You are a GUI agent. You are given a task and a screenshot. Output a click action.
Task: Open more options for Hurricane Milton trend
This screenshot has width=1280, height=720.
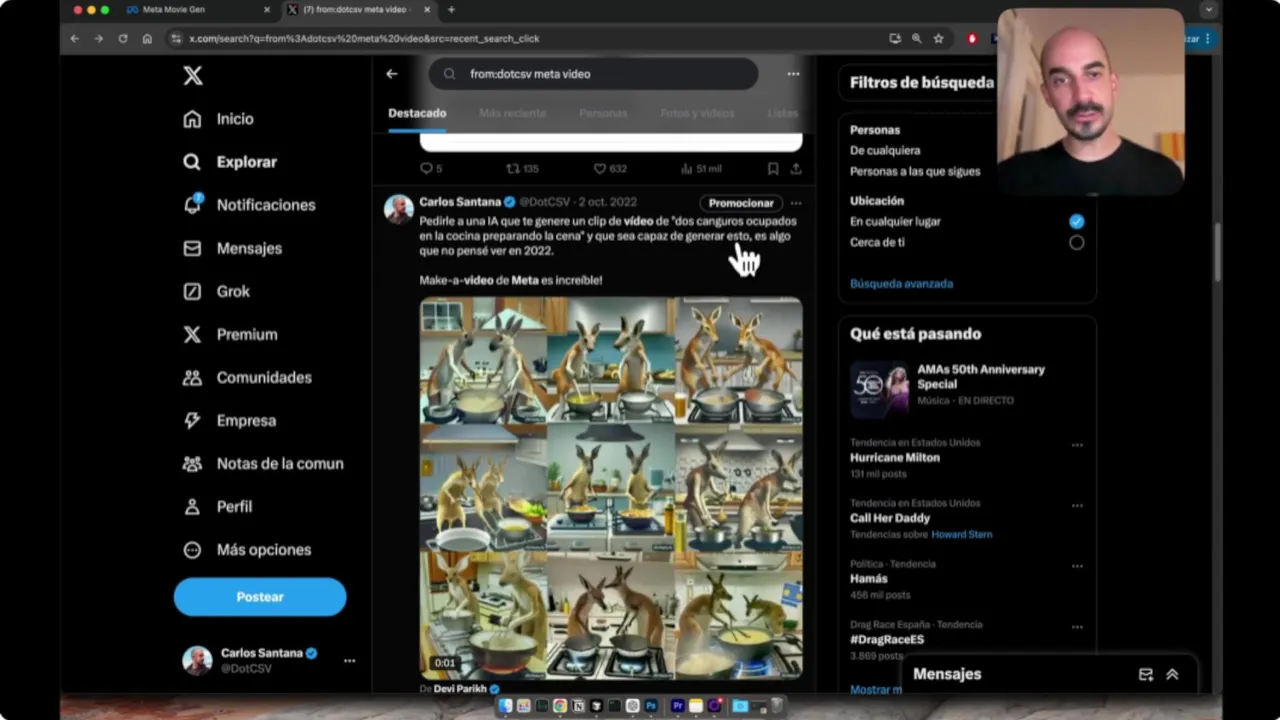tap(1077, 445)
